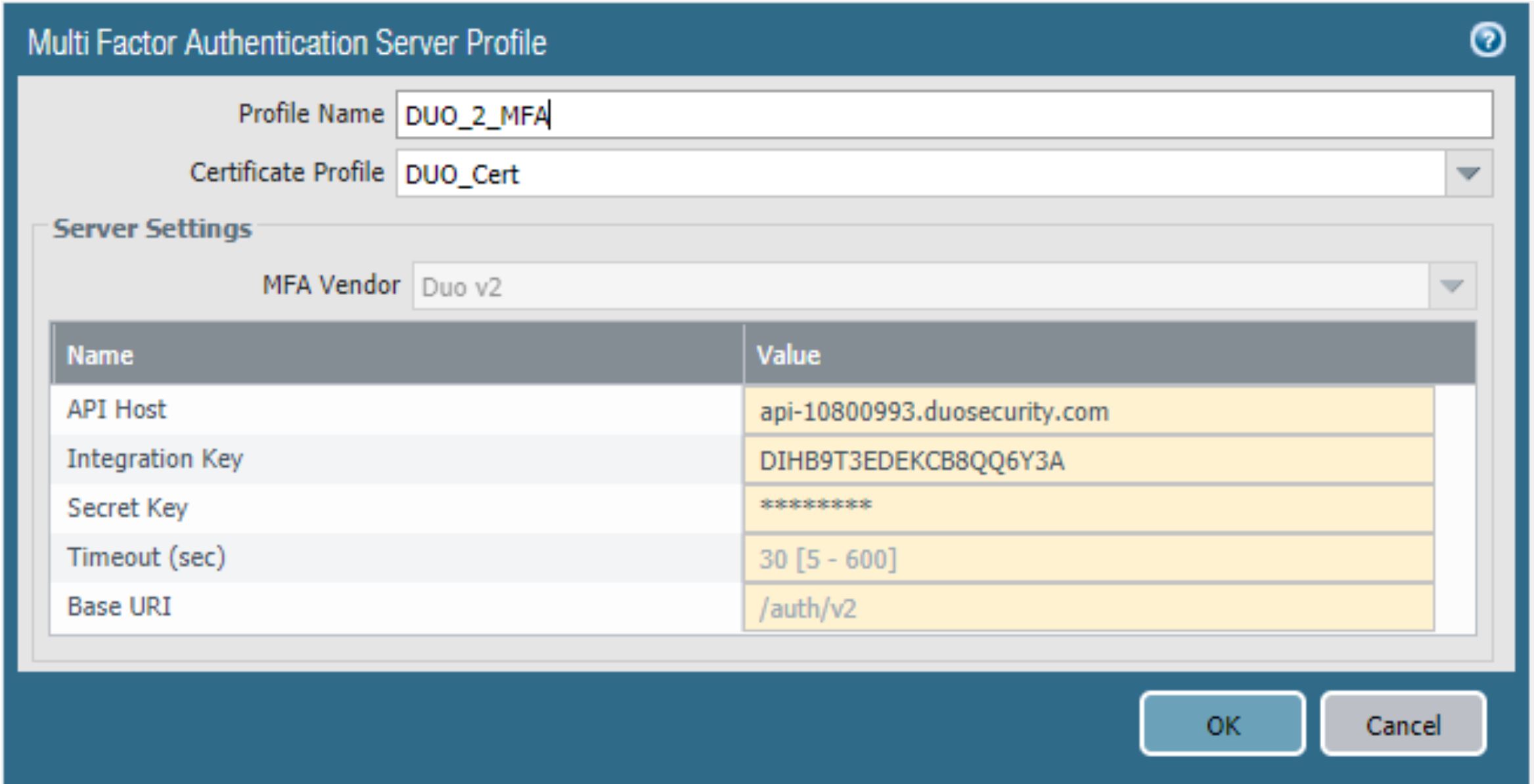Click the Name column header

click(x=99, y=354)
